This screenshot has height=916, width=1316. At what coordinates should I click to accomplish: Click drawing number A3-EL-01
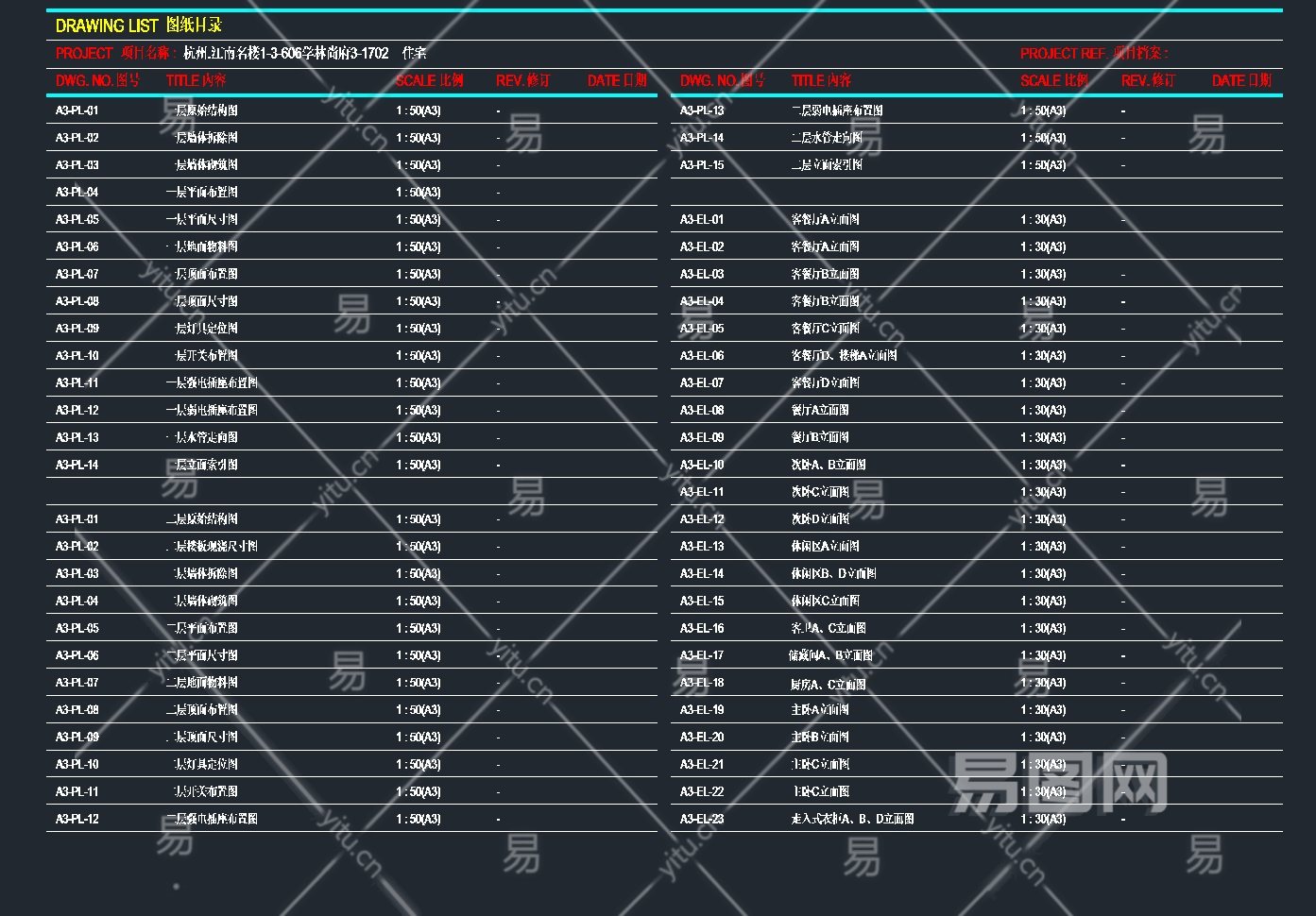[x=702, y=220]
